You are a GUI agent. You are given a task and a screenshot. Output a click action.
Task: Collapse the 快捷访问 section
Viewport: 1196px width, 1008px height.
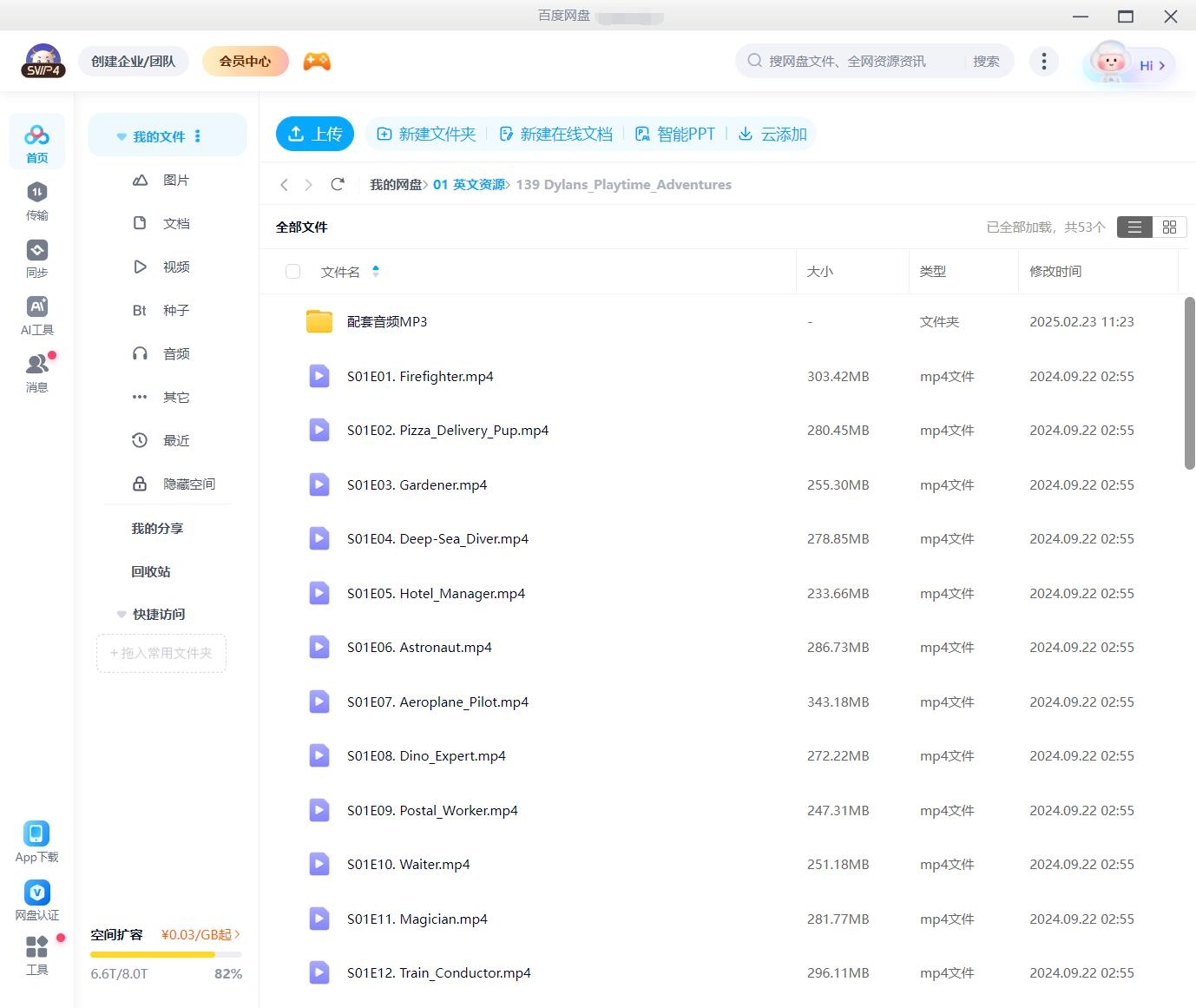[122, 614]
